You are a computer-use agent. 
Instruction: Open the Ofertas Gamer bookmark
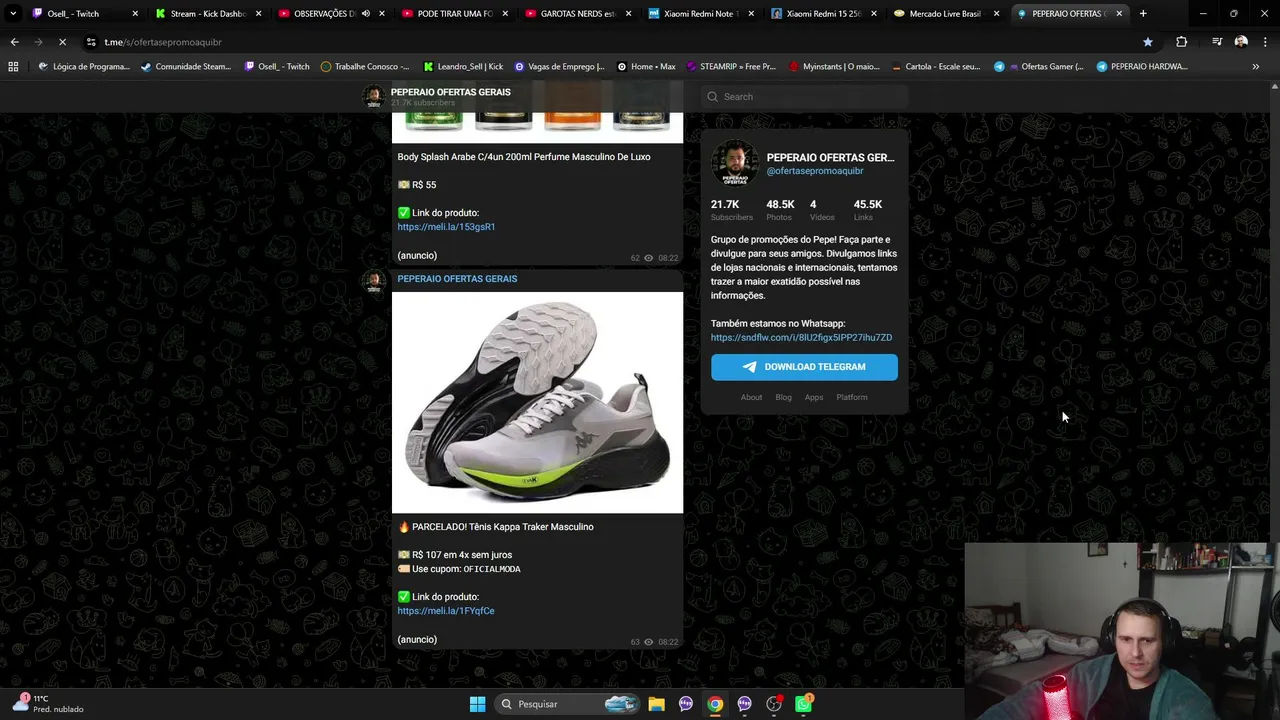click(1039, 66)
